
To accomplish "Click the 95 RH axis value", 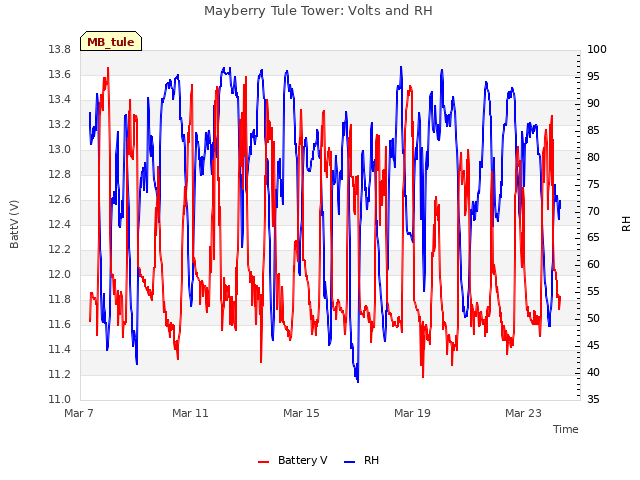I will [593, 77].
